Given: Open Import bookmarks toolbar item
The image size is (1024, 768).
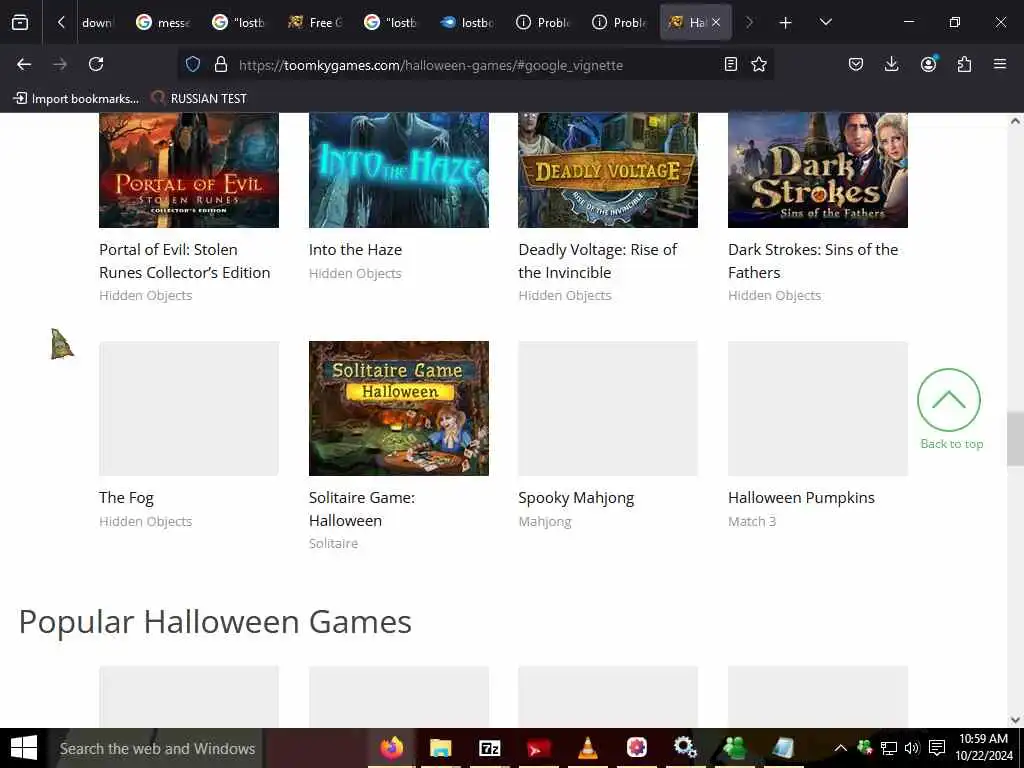Looking at the screenshot, I should (76, 99).
